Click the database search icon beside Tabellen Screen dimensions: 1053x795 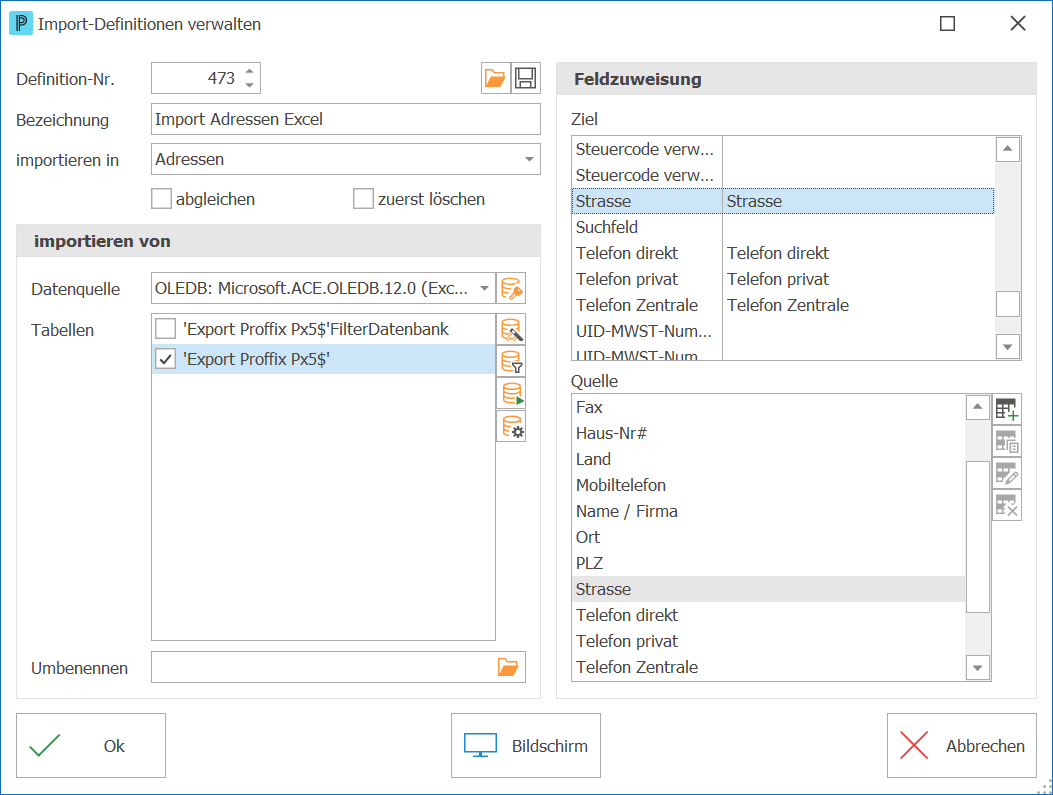click(x=511, y=330)
